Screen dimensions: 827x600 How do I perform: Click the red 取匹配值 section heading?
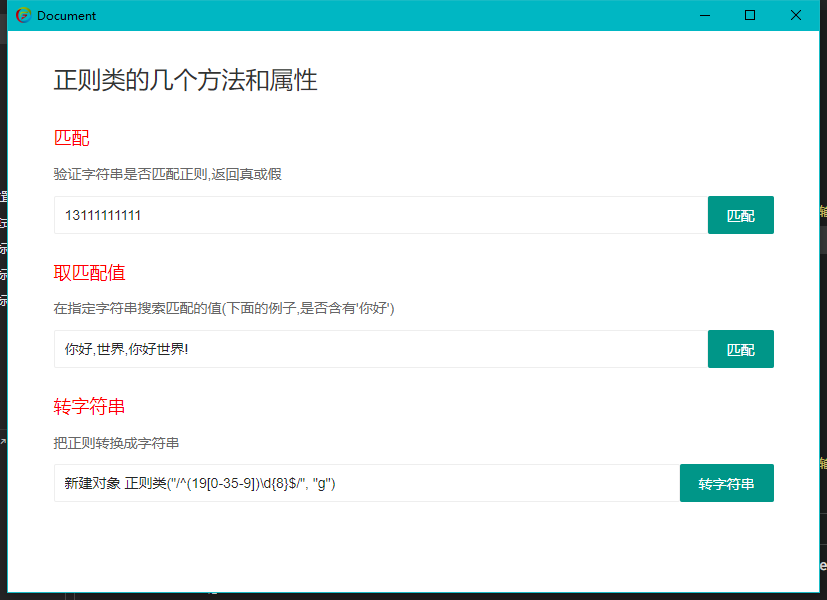click(90, 273)
